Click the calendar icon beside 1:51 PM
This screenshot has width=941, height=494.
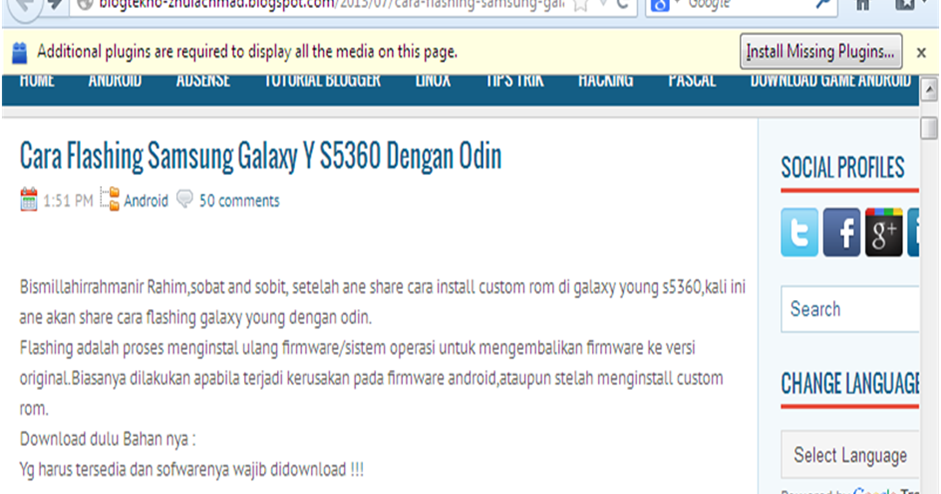coord(28,200)
